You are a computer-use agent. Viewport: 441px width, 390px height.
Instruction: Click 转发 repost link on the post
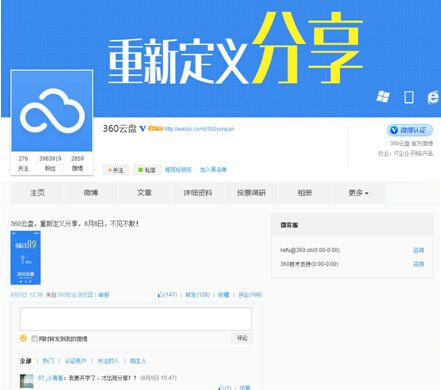pos(198,295)
